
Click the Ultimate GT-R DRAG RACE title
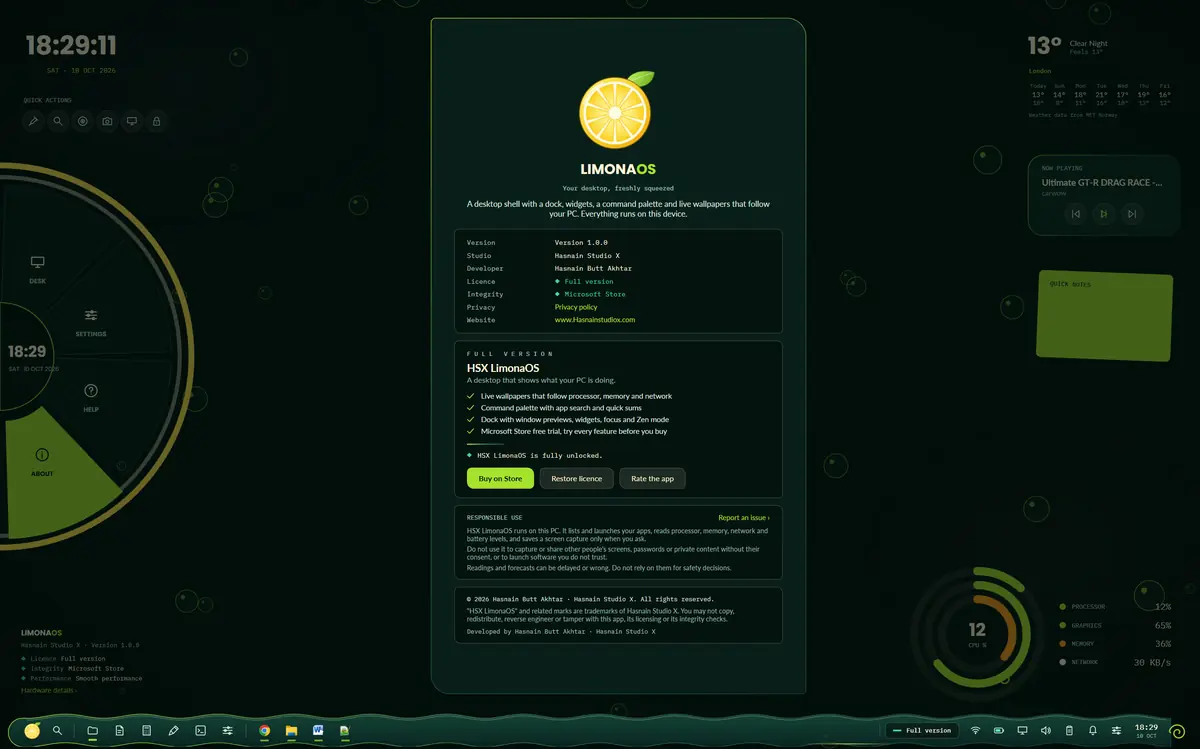(1102, 183)
